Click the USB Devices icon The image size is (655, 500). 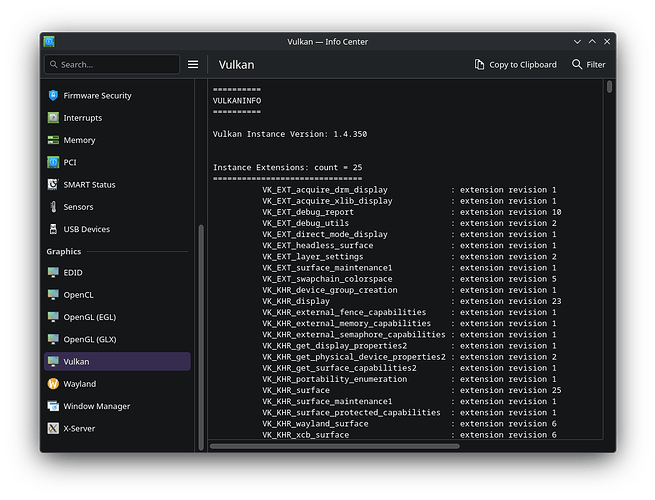click(53, 229)
